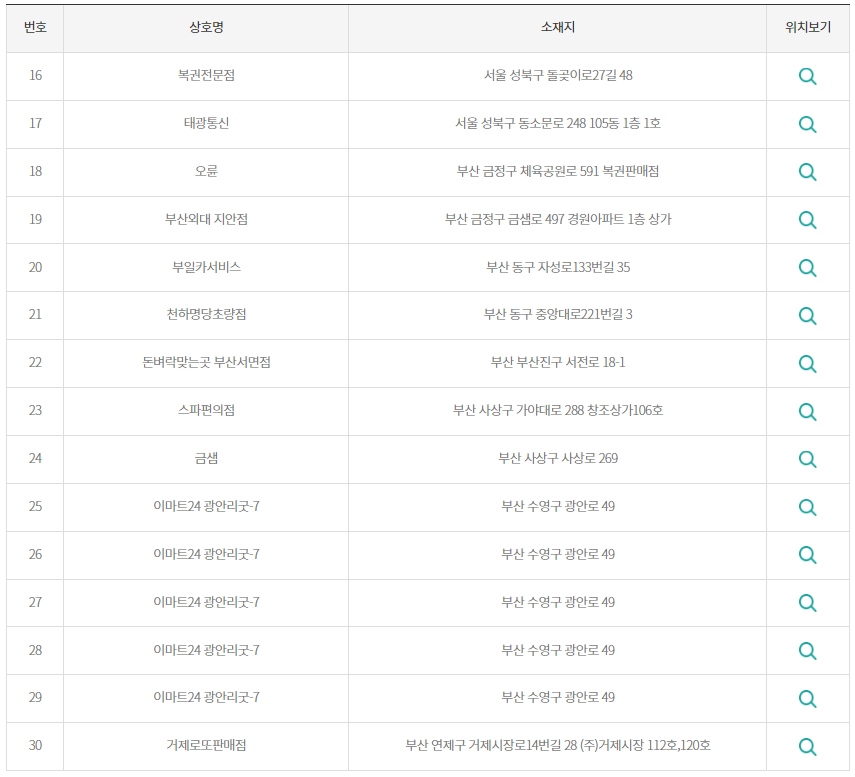Click row number 20
The height and width of the screenshot is (777, 855).
click(35, 267)
